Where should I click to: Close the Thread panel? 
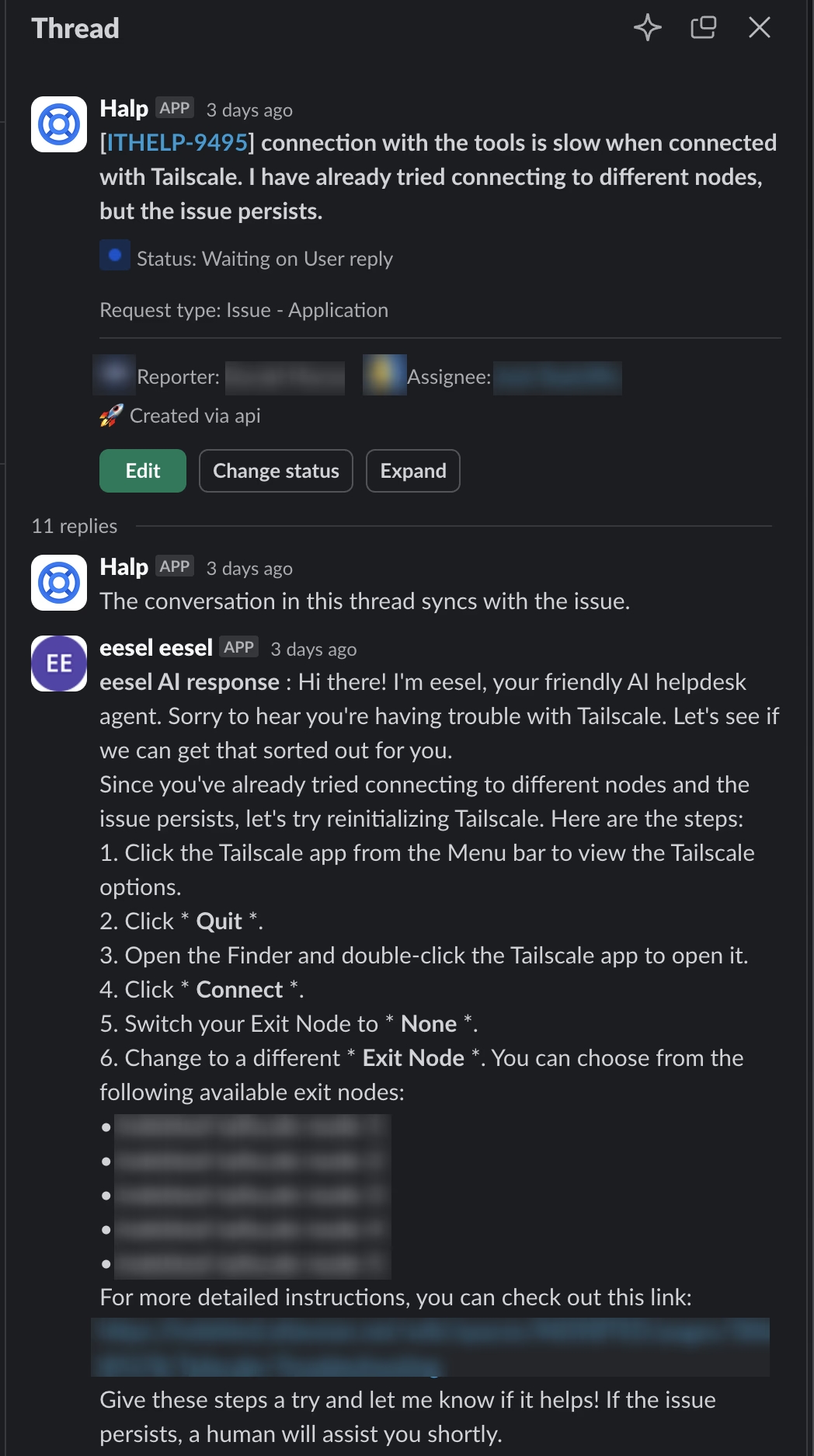(759, 28)
